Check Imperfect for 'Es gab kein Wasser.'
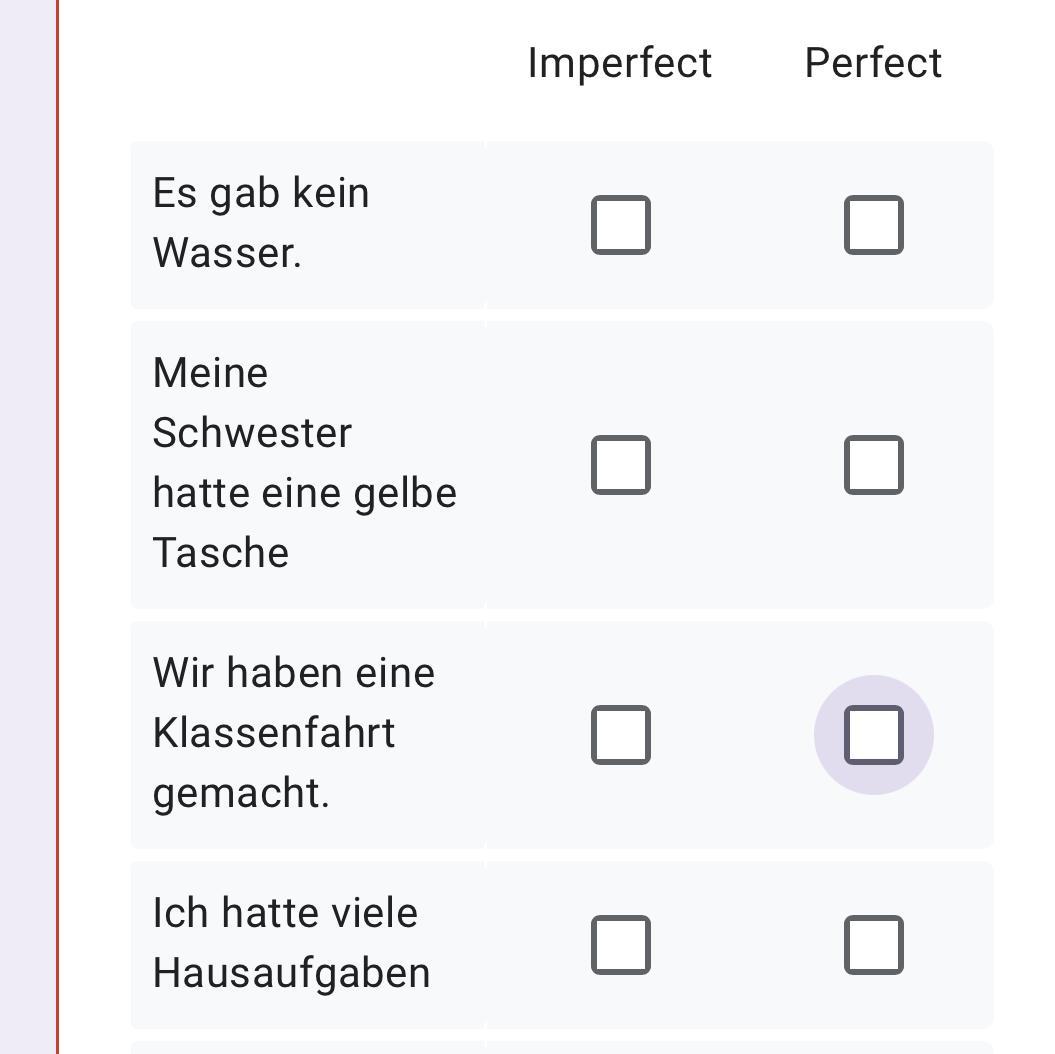The image size is (1055, 1054). pyautogui.click(x=621, y=225)
